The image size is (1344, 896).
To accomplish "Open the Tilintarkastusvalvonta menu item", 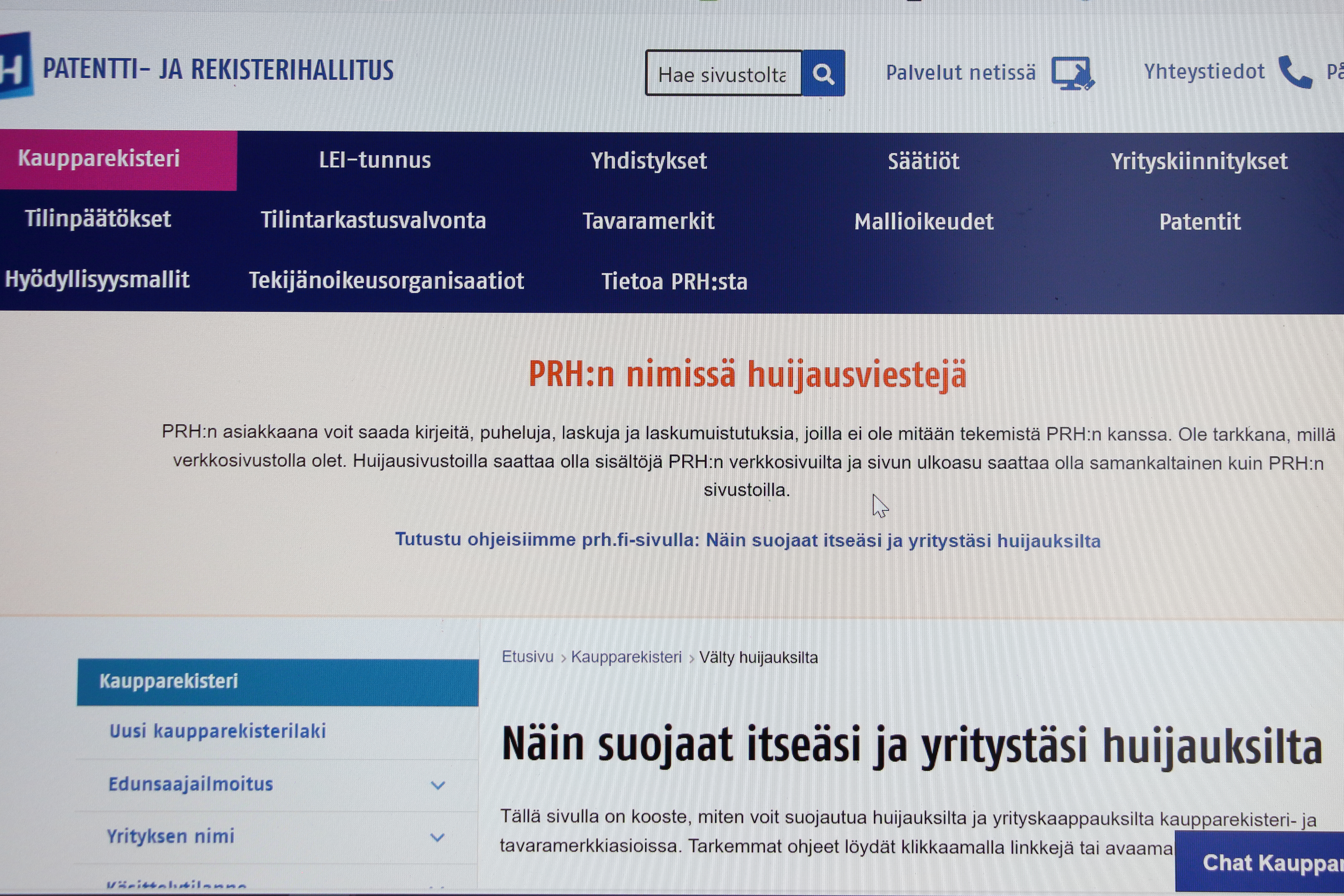I will 373,221.
